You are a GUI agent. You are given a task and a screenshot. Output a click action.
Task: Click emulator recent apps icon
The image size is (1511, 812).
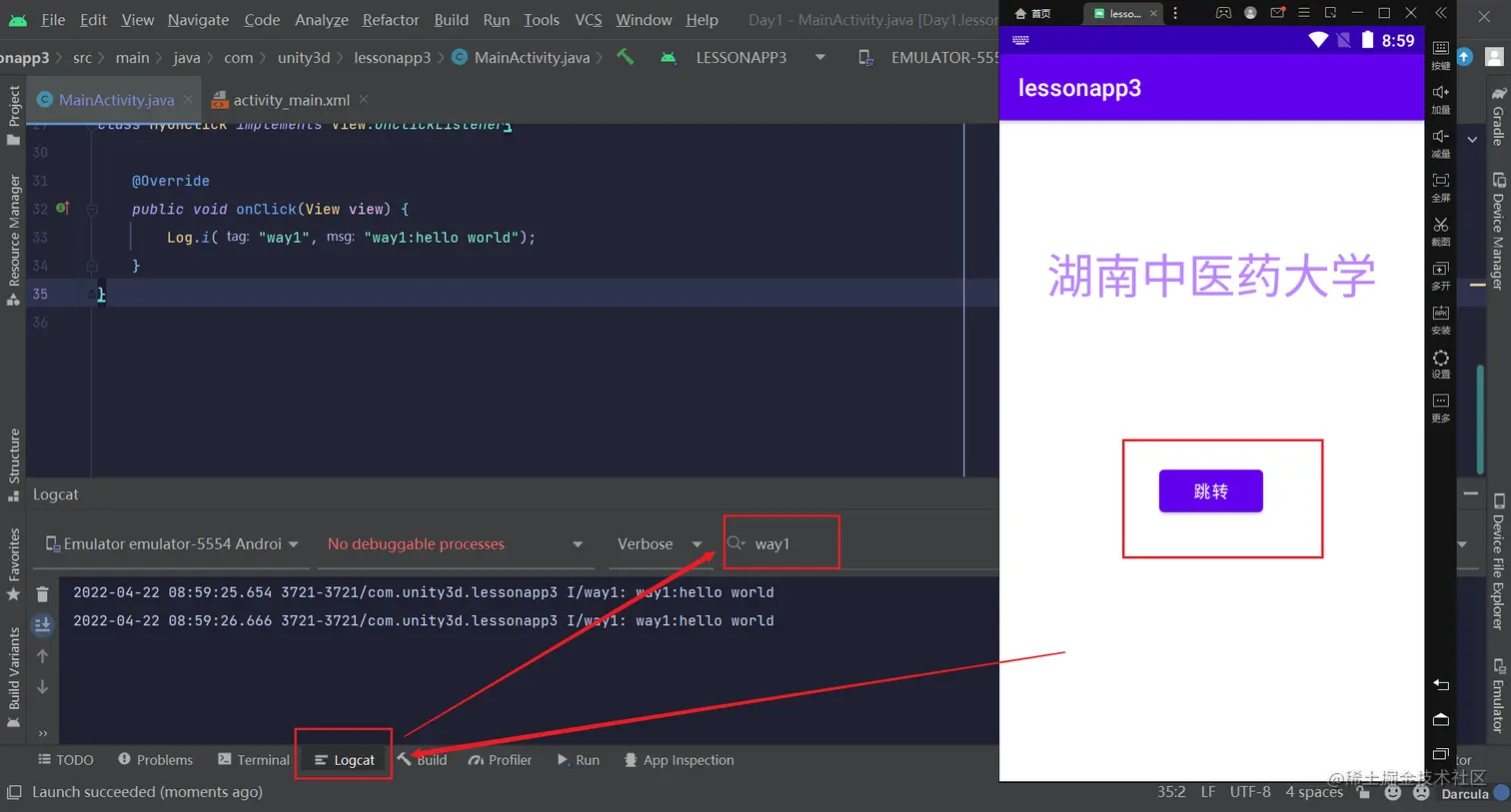tap(1440, 754)
